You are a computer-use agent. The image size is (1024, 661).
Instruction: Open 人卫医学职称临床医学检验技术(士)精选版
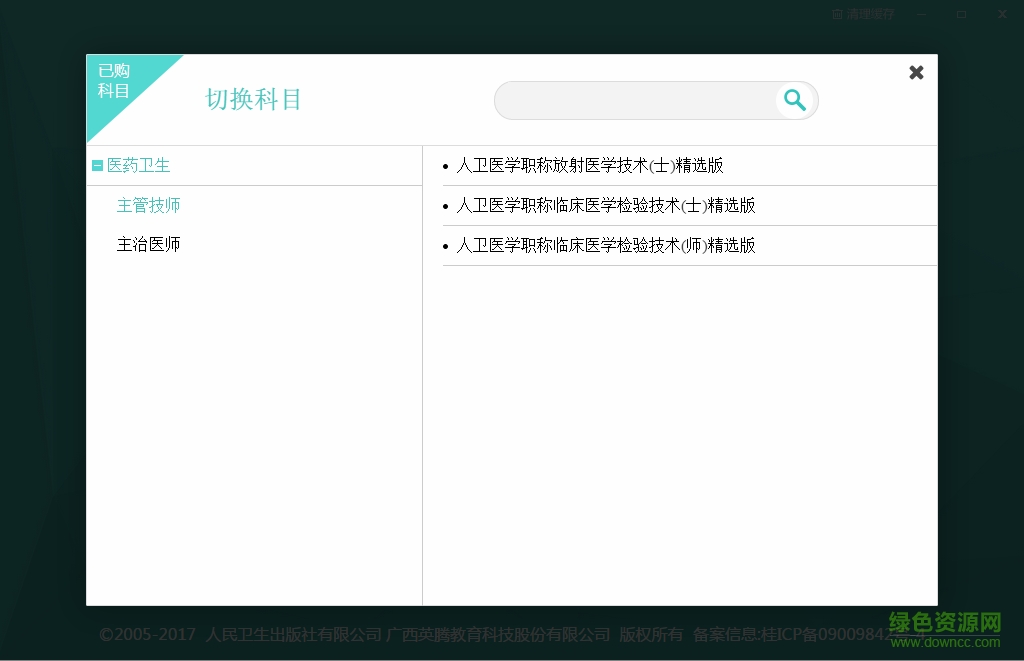click(x=606, y=205)
